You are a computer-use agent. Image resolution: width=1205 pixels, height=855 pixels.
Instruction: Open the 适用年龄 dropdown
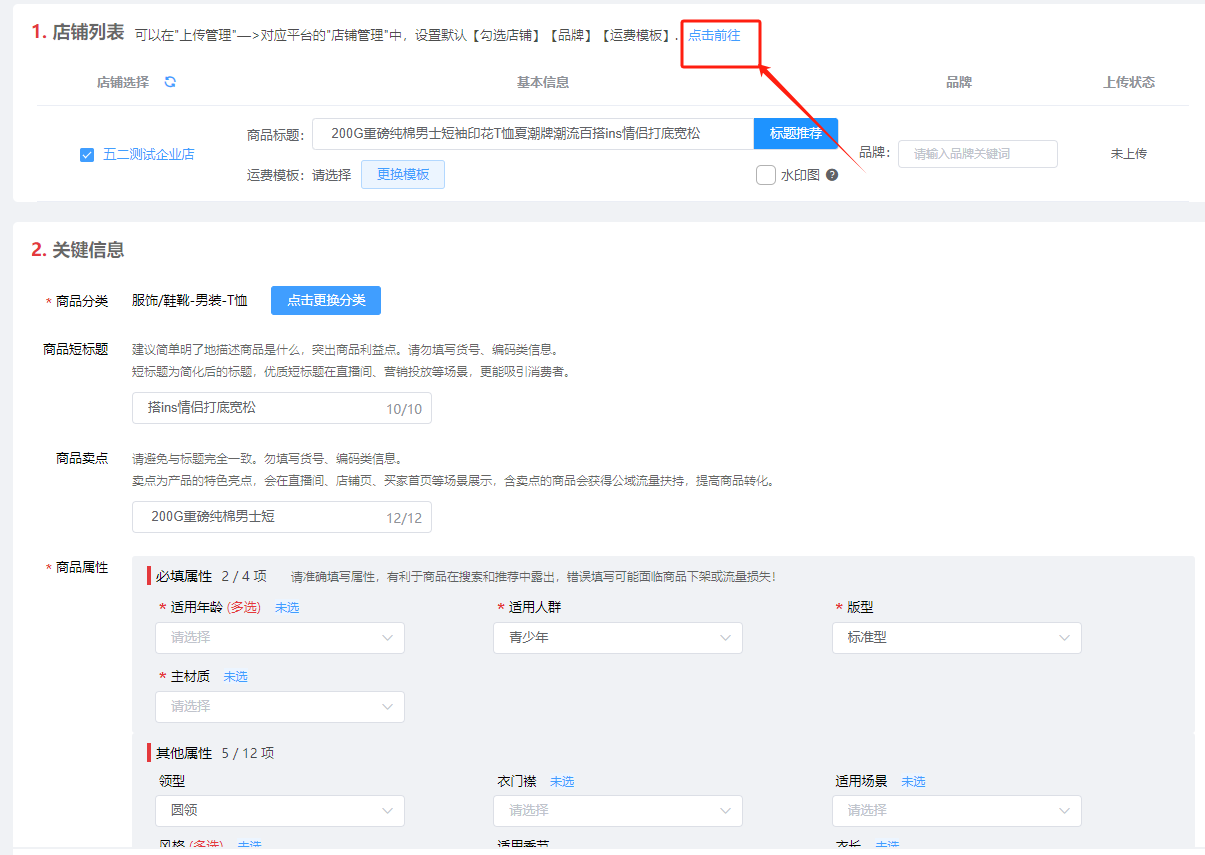[280, 638]
